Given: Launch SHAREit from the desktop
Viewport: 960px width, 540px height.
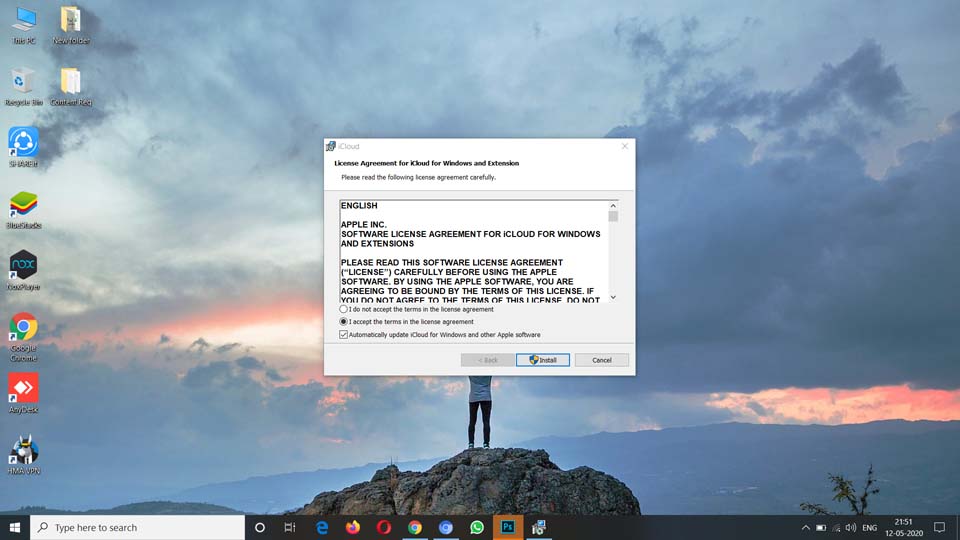Looking at the screenshot, I should pyautogui.click(x=23, y=148).
